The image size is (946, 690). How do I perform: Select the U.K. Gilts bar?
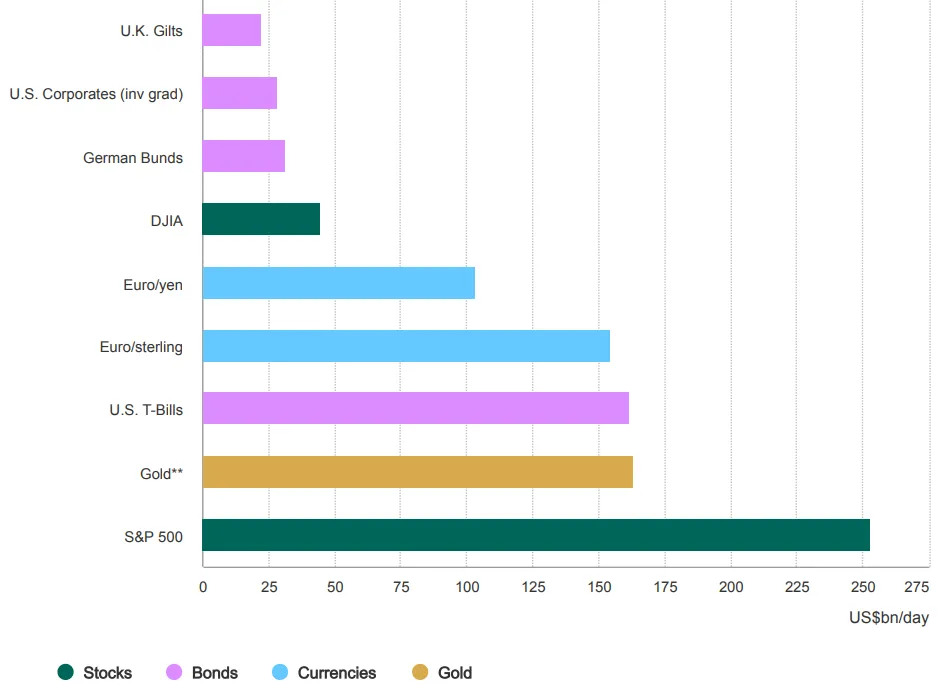click(231, 31)
